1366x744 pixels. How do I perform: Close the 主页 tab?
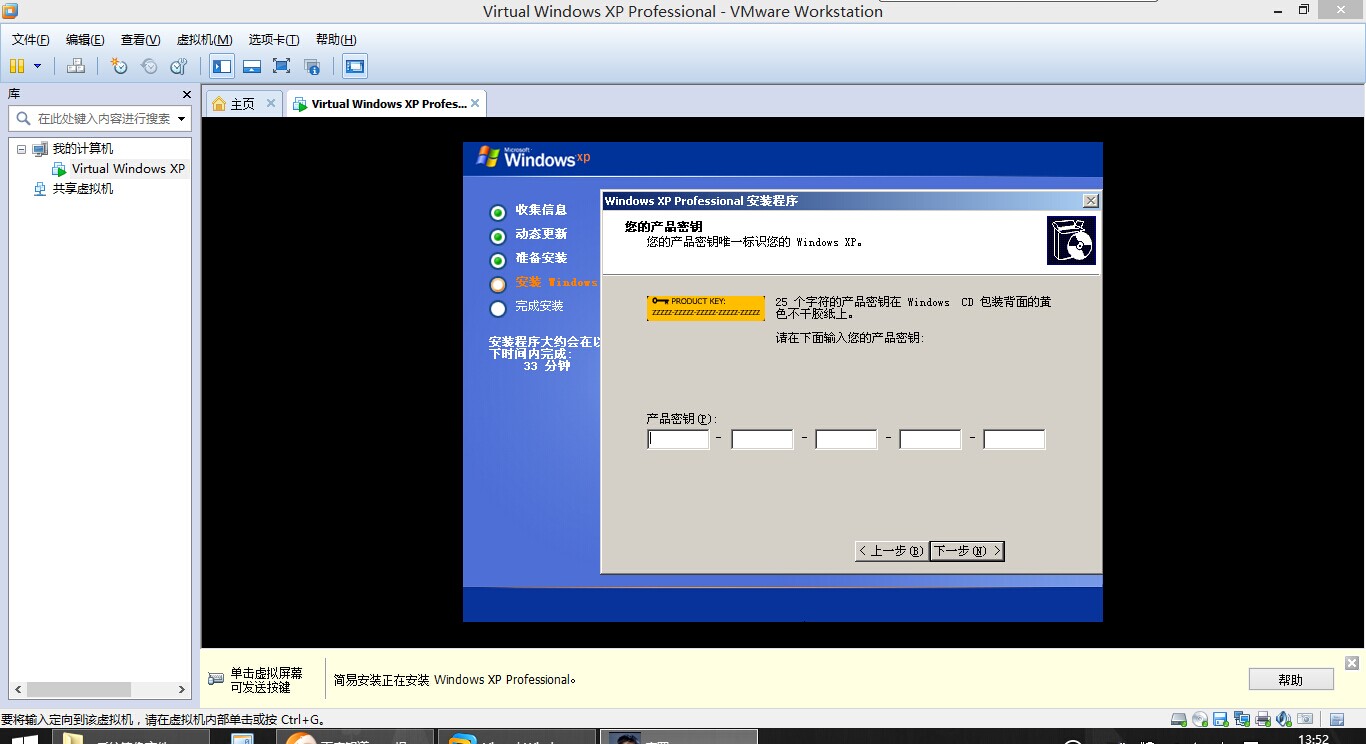click(270, 103)
